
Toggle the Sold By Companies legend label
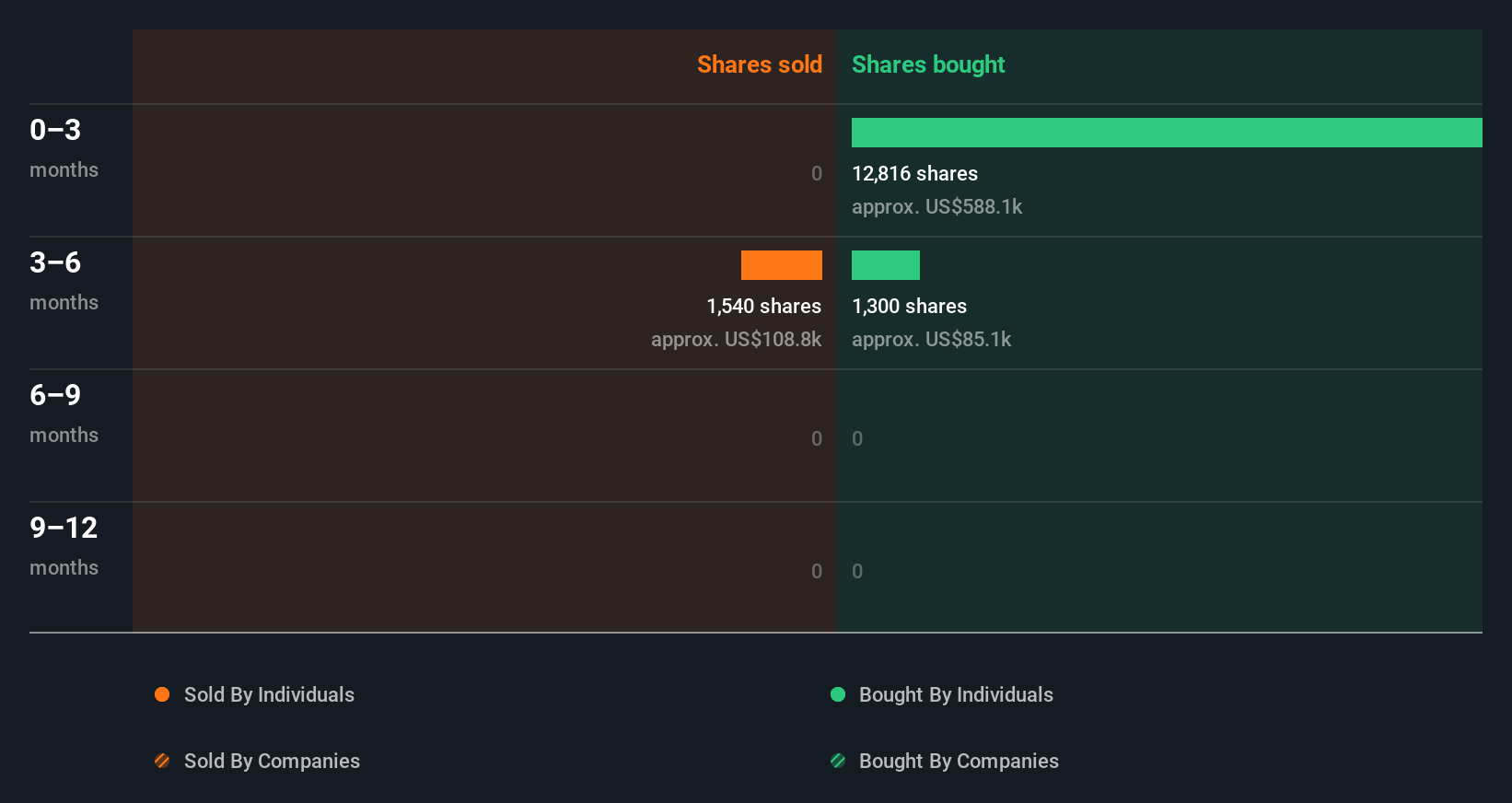tap(272, 761)
